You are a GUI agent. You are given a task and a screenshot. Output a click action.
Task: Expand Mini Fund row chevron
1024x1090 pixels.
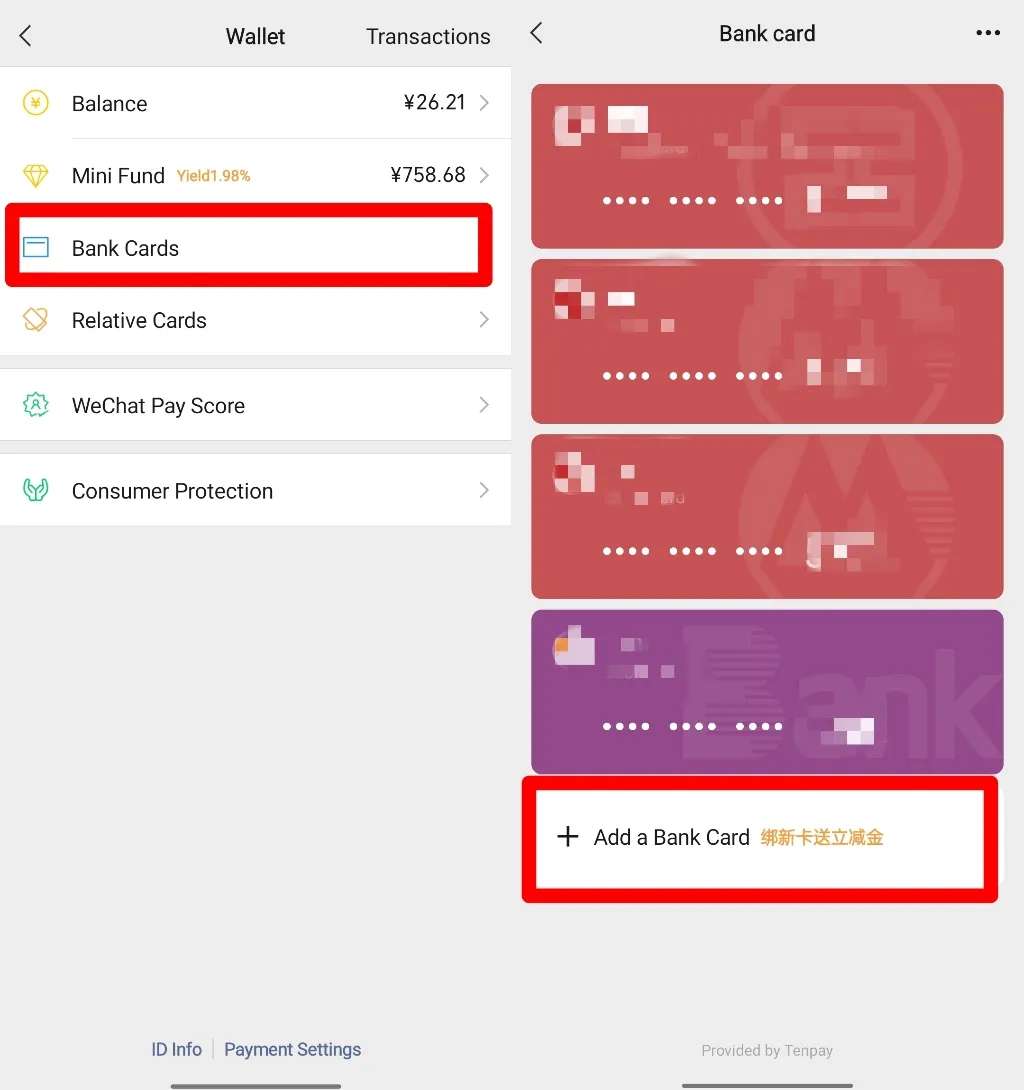(484, 175)
